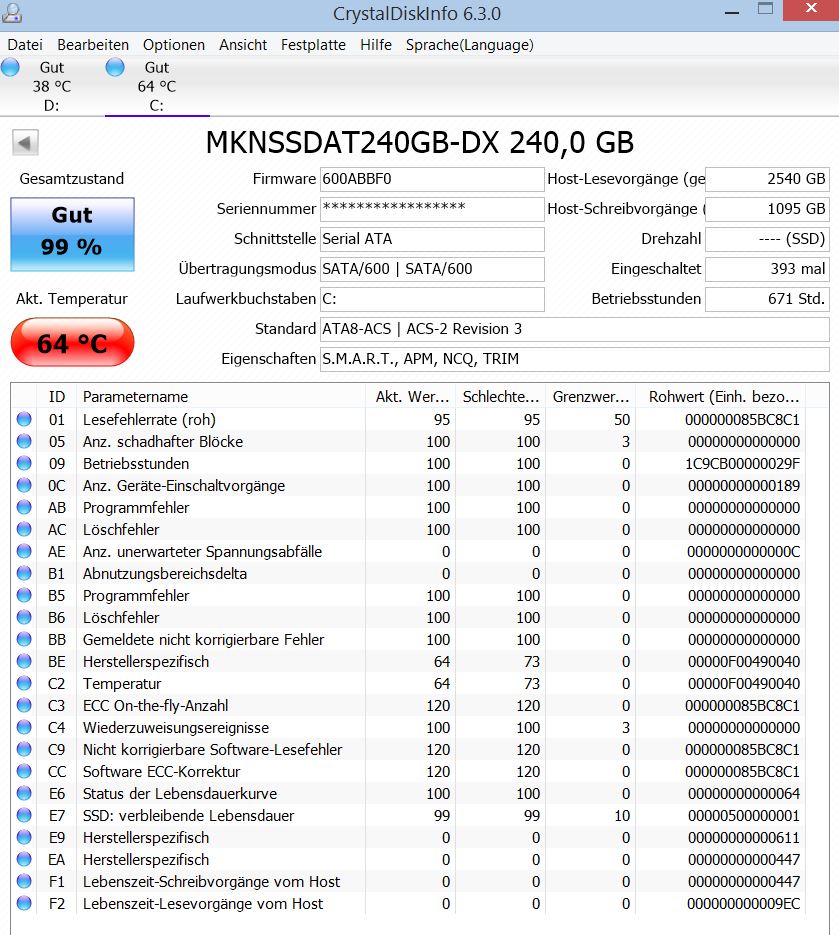Click the status orb of Nicht korrigierbare Software-Lesefehler row
Image resolution: width=839 pixels, height=935 pixels.
(x=24, y=750)
